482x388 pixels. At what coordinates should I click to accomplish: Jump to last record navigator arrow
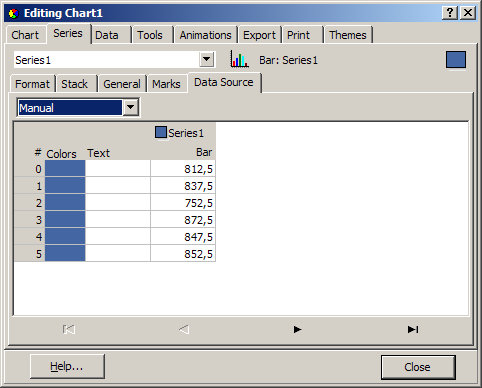coord(413,329)
